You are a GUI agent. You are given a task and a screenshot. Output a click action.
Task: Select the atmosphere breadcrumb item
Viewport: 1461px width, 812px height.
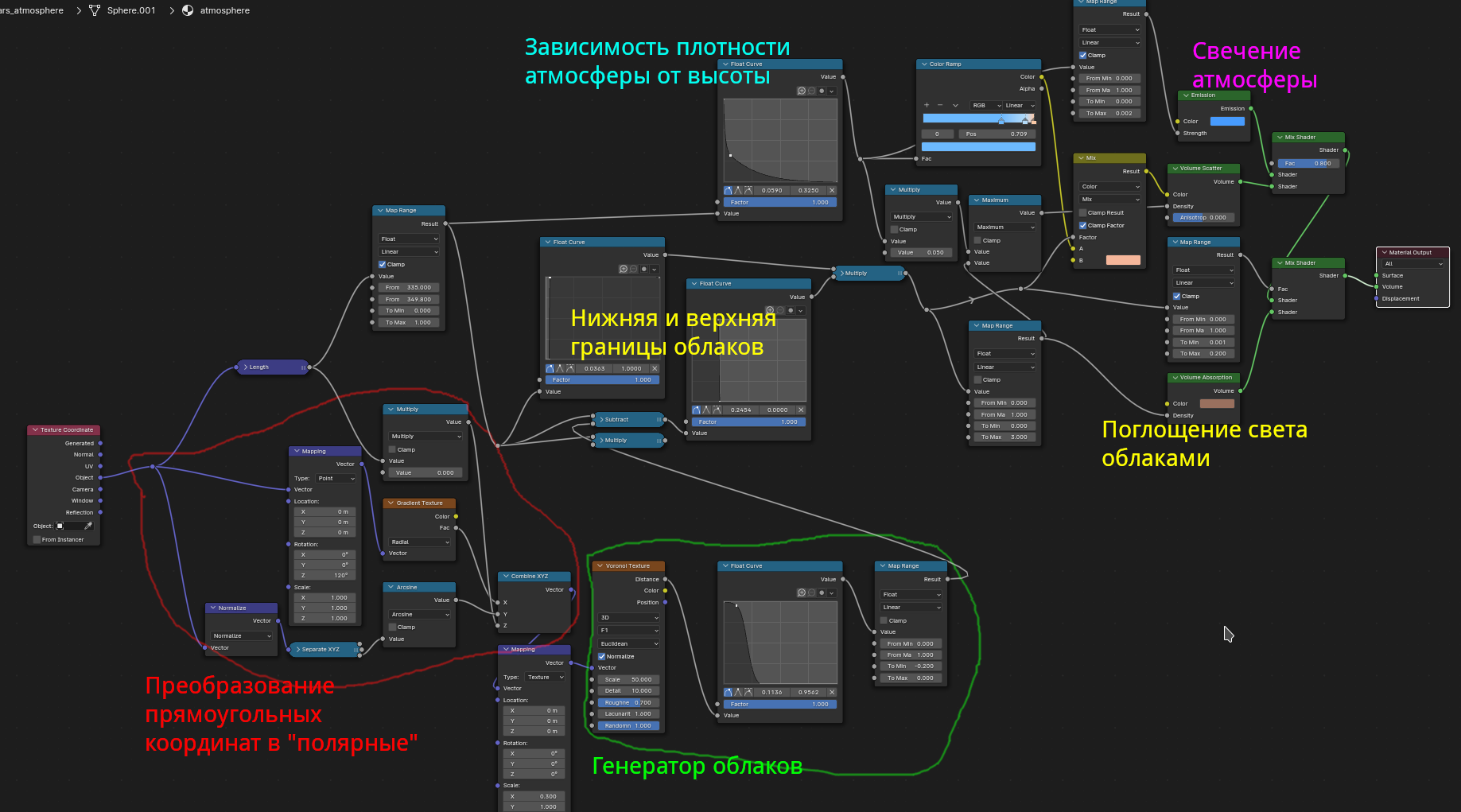coord(224,10)
